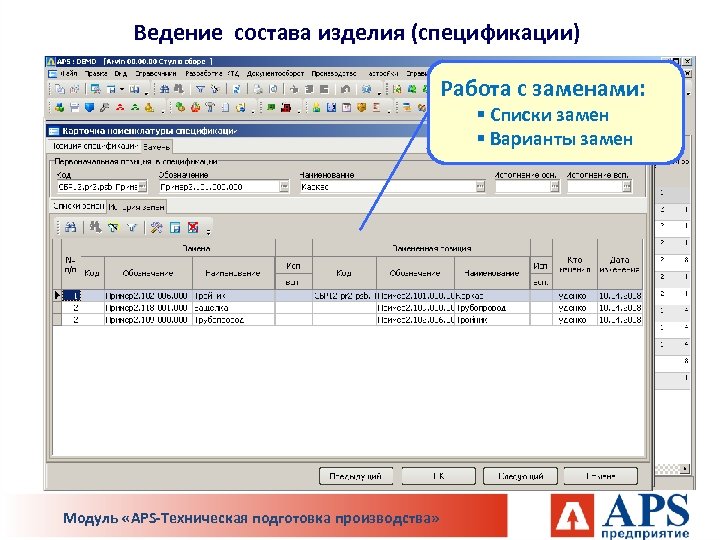This screenshot has height=540, width=720.
Task: Click the red triangle icon in second toolbar
Action: click(x=120, y=107)
